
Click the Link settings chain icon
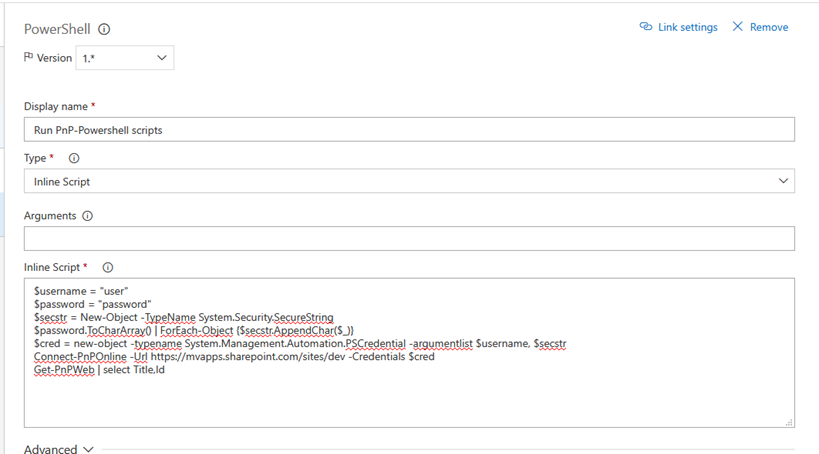point(646,27)
